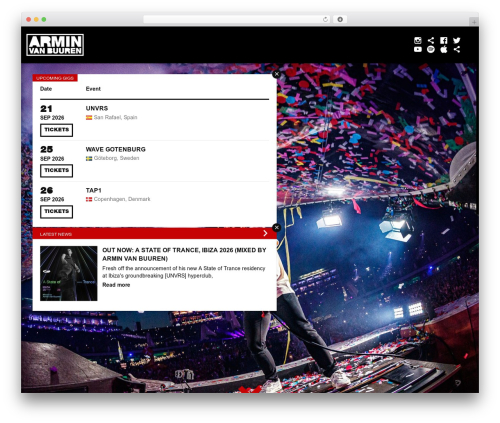Viewport: 500px width, 423px height.
Task: Go to next news with the arrow
Action: 265,233
